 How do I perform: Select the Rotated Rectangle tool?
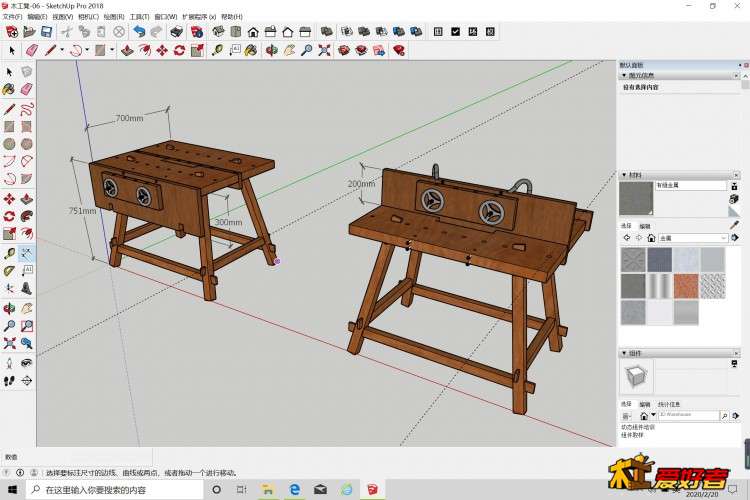click(26, 126)
